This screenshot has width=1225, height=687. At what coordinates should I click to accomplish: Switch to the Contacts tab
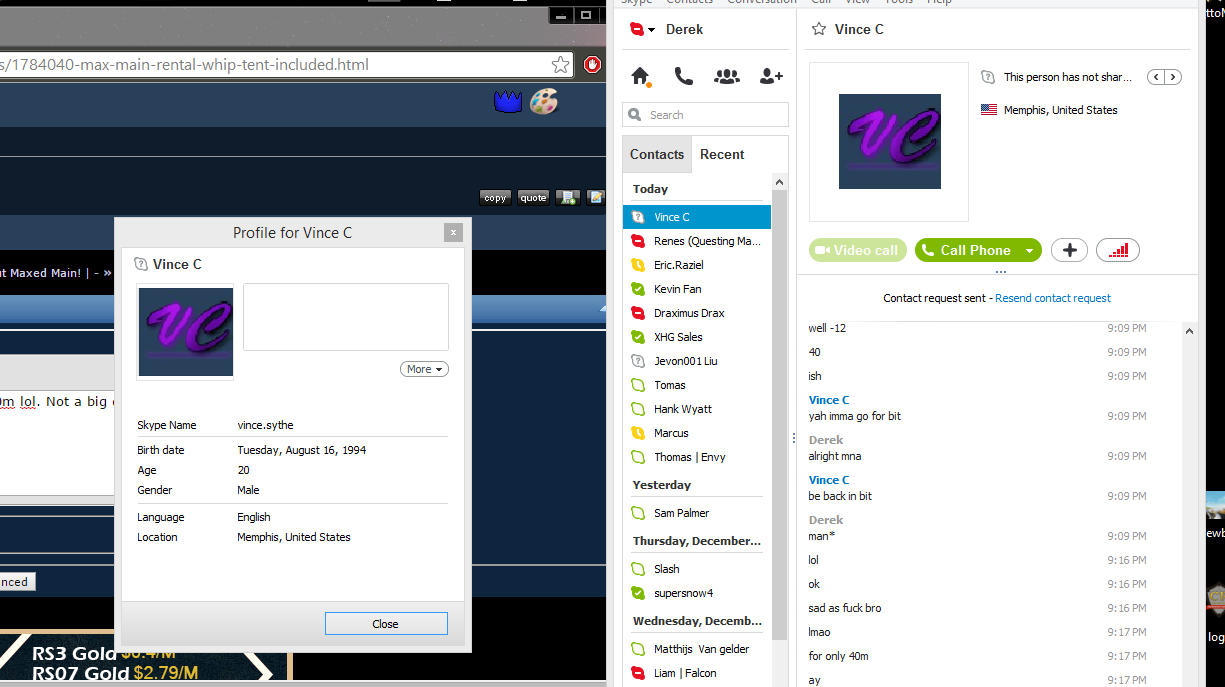coord(657,154)
